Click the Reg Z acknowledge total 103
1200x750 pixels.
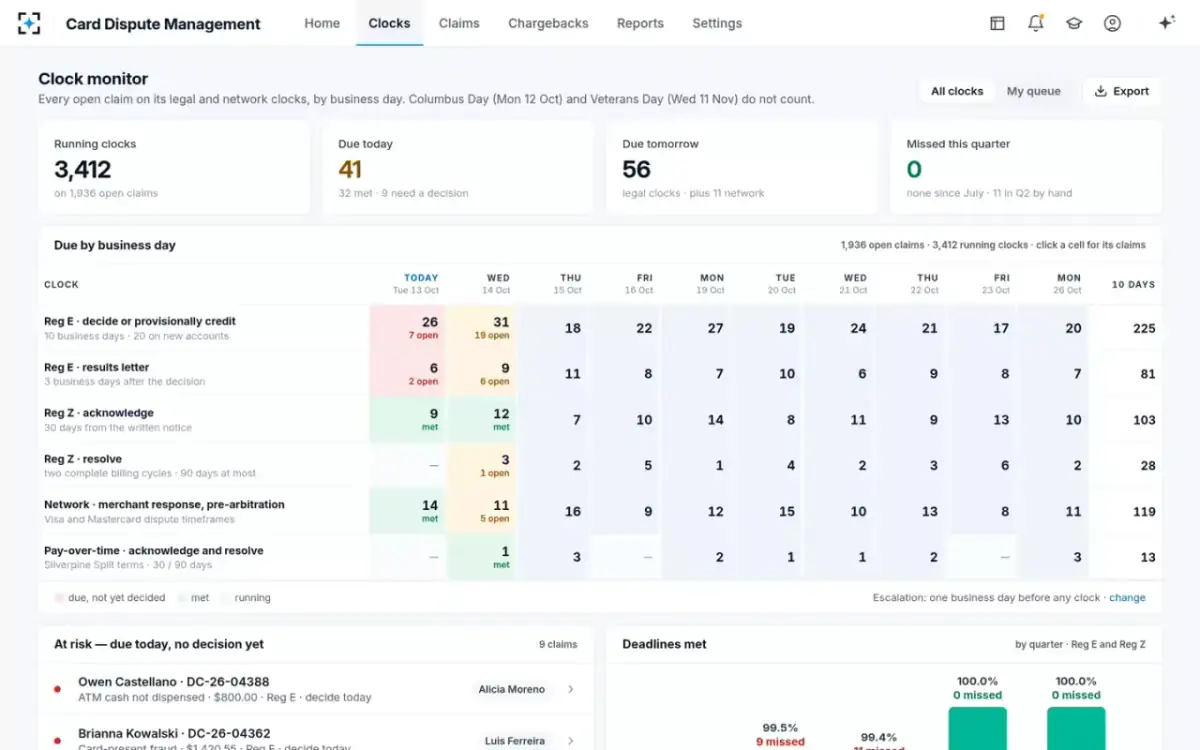click(1144, 420)
